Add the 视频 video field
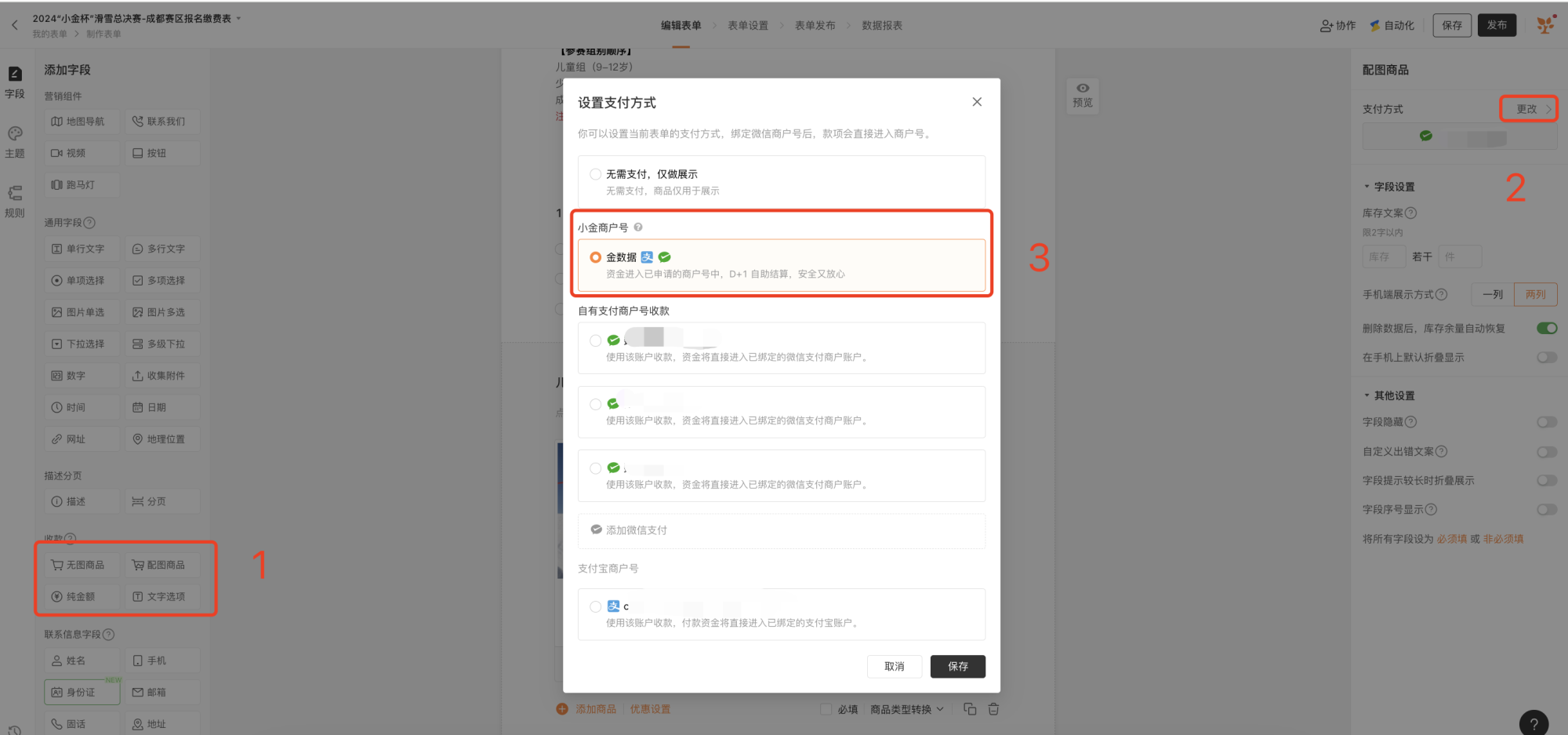This screenshot has height=735, width=1568. 82,153
